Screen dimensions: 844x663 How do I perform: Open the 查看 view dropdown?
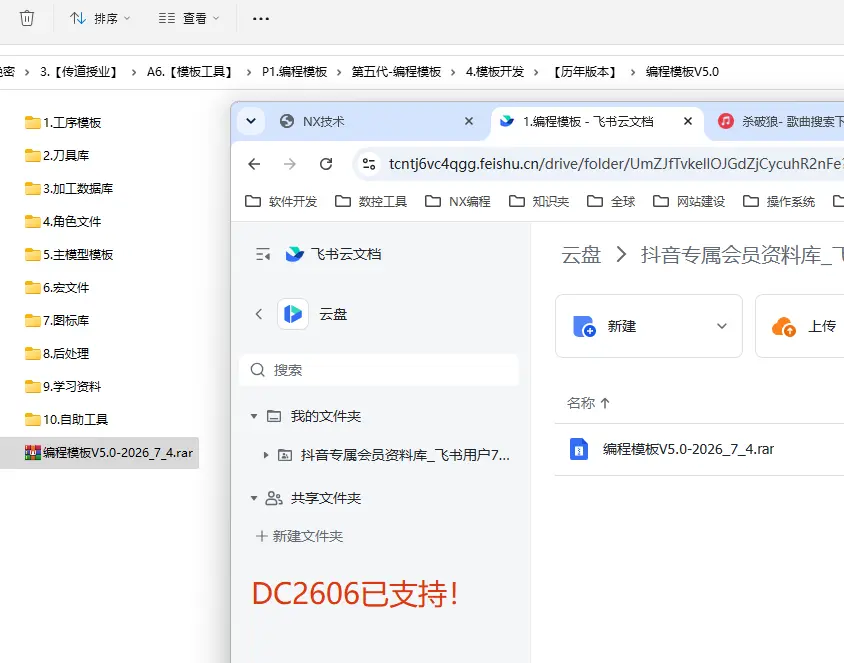(x=189, y=18)
